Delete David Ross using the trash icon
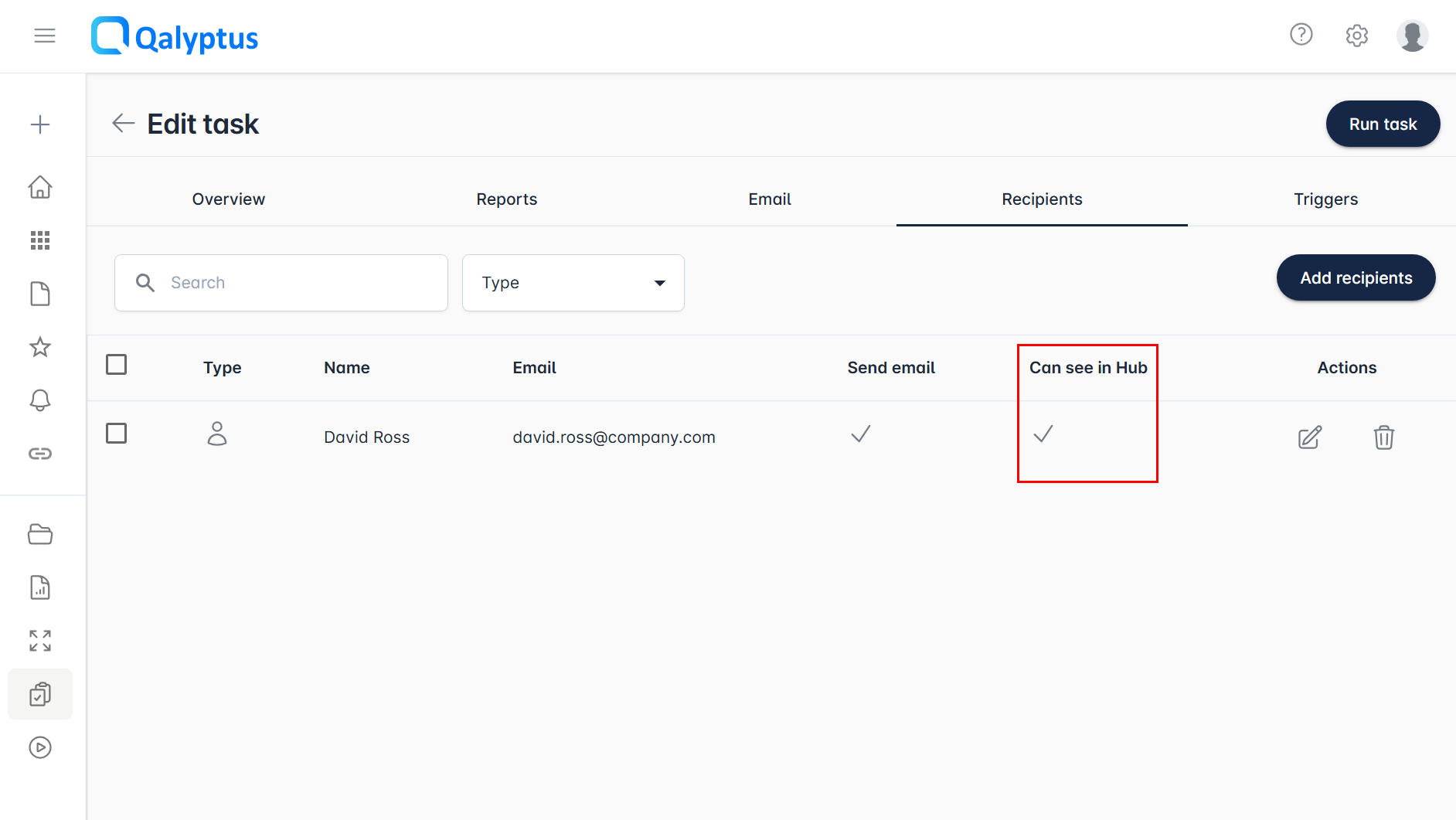 (1383, 437)
